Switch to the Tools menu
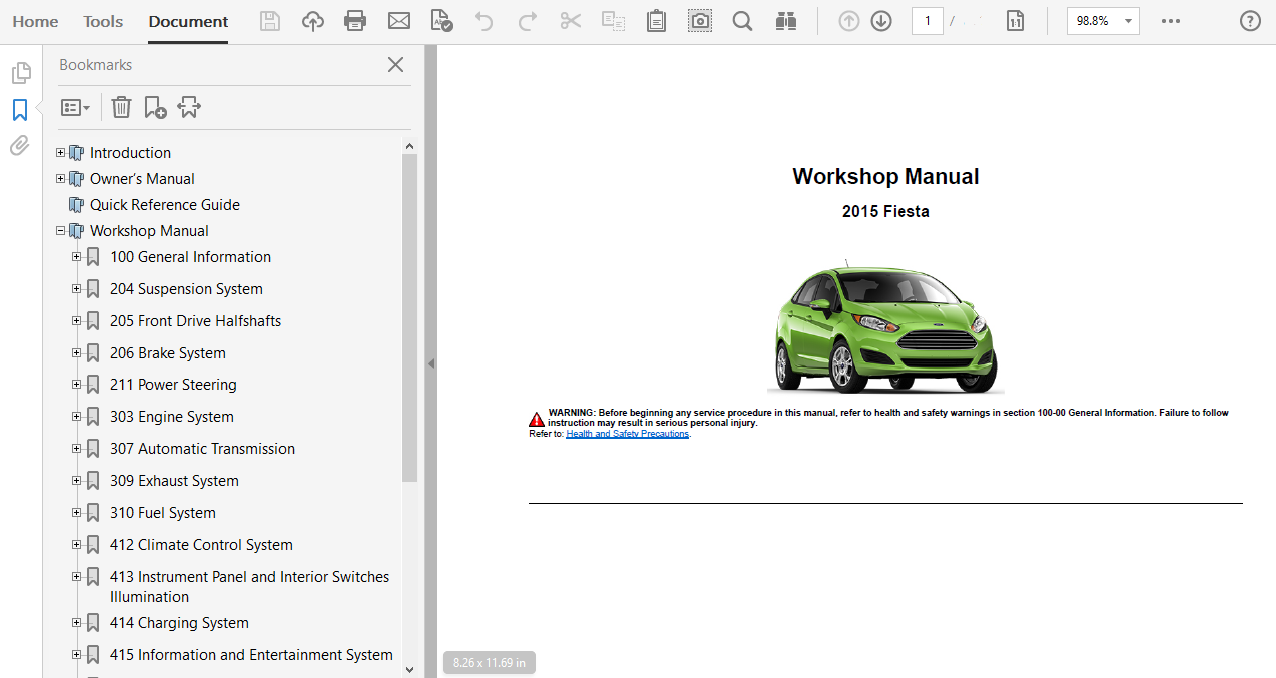This screenshot has width=1276, height=678. [102, 20]
